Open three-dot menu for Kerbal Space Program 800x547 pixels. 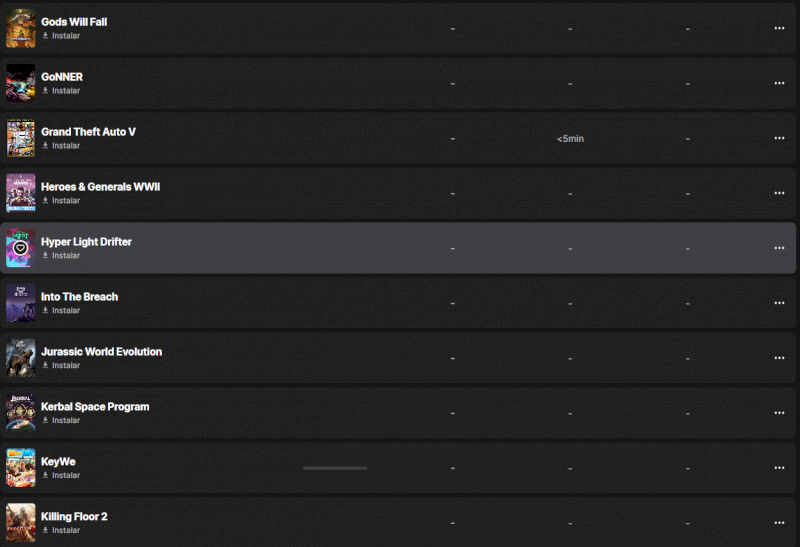[x=779, y=413]
